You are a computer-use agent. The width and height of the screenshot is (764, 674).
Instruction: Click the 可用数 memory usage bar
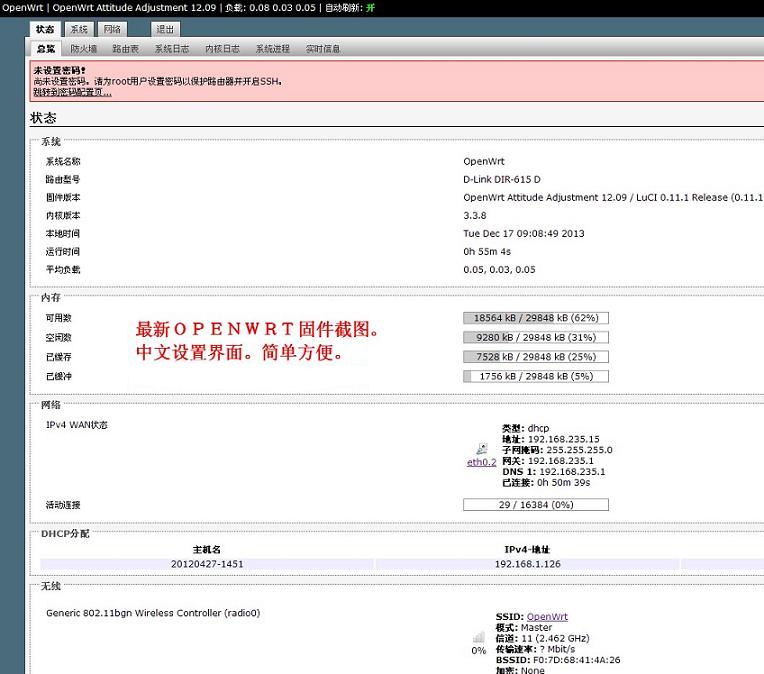(x=535, y=318)
